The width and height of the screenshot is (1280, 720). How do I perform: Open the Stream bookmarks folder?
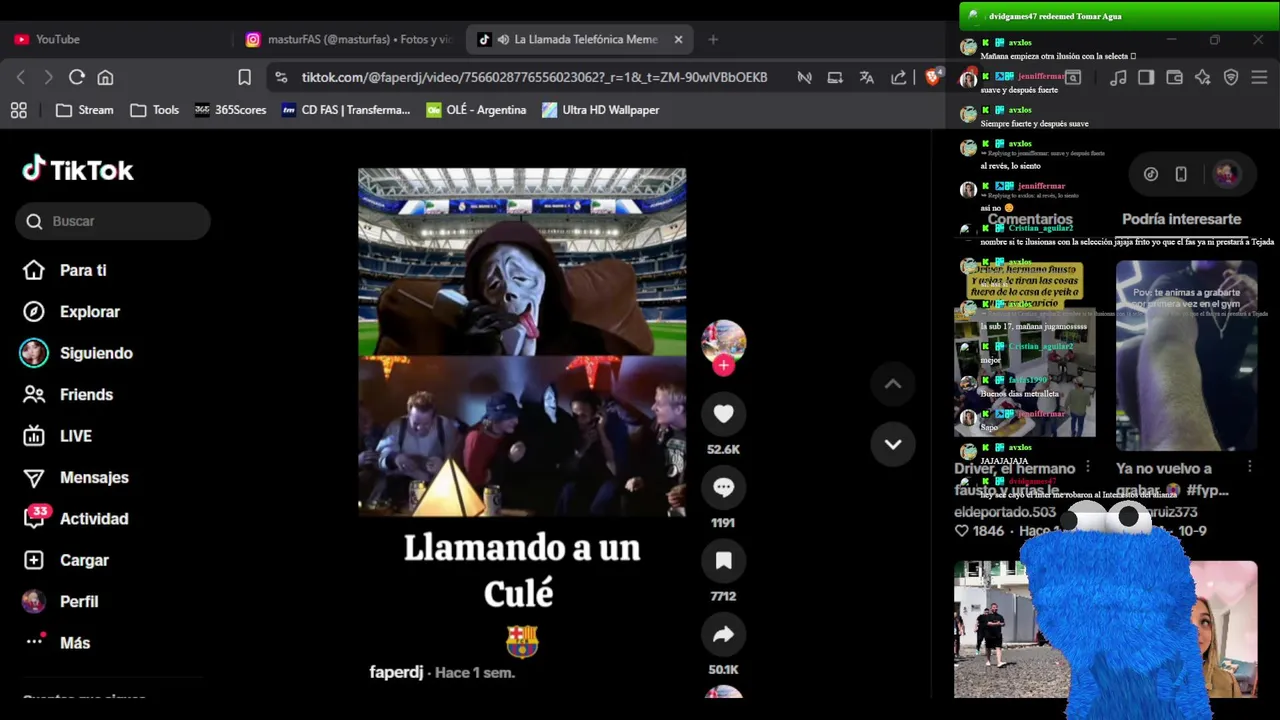coord(84,110)
